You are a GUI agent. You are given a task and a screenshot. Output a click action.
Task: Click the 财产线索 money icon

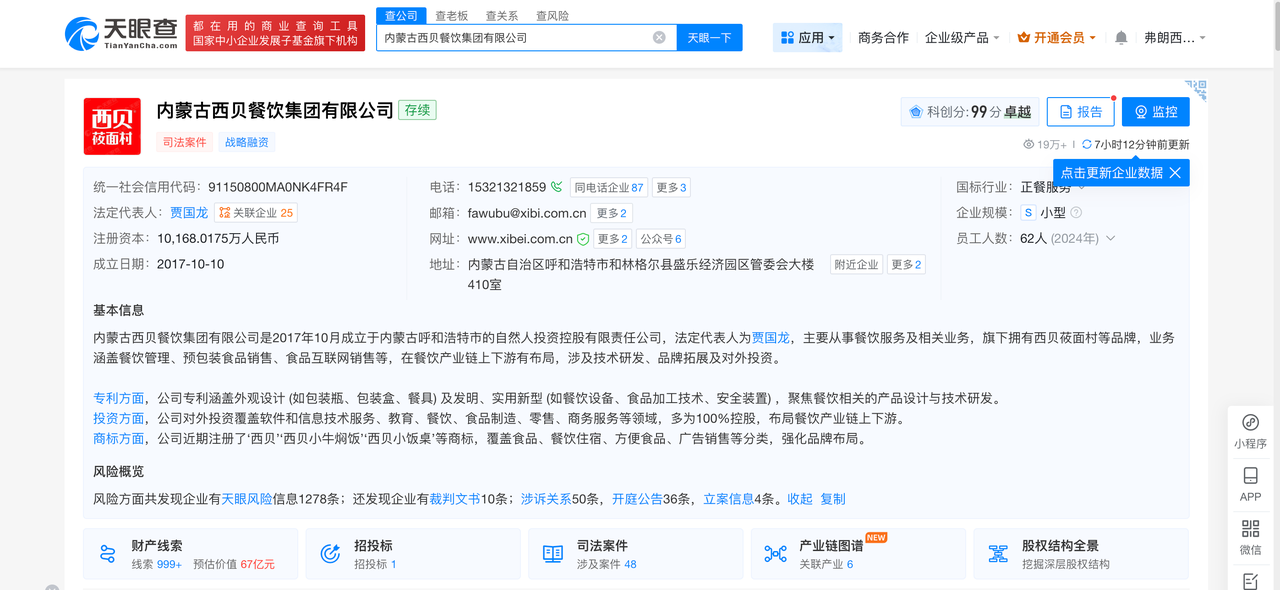(x=107, y=552)
